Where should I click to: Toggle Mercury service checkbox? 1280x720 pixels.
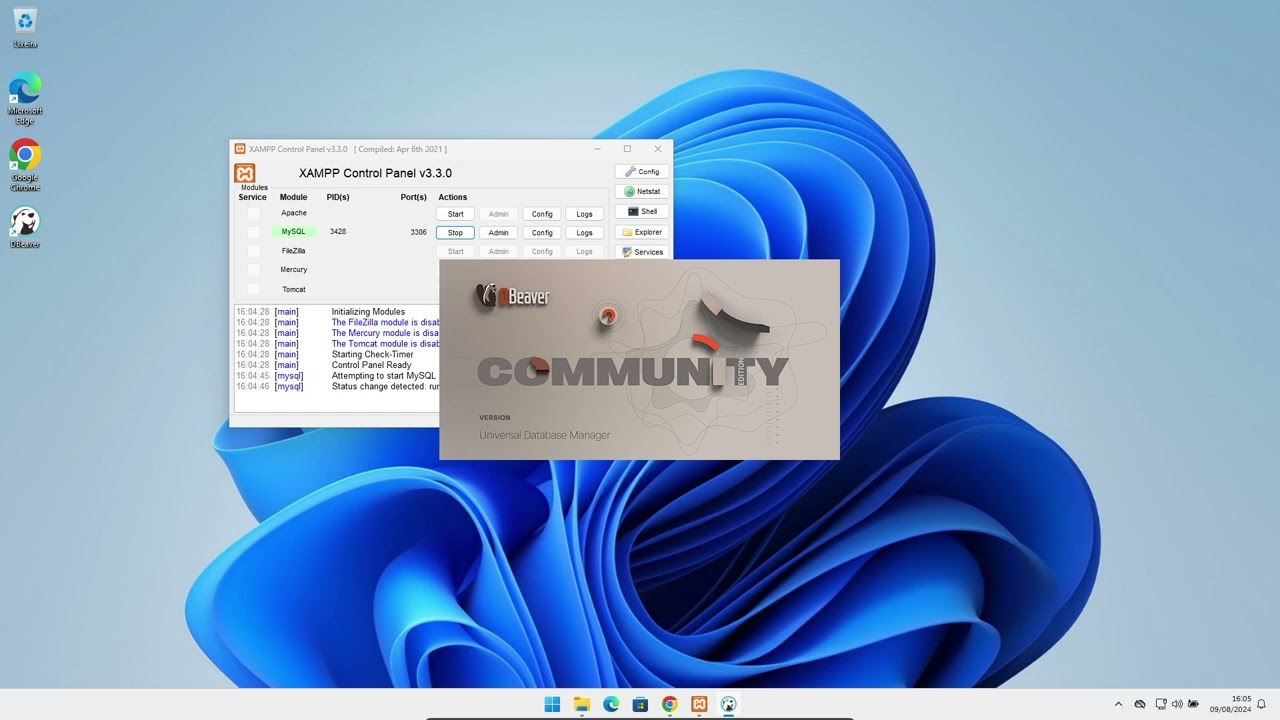pos(253,270)
